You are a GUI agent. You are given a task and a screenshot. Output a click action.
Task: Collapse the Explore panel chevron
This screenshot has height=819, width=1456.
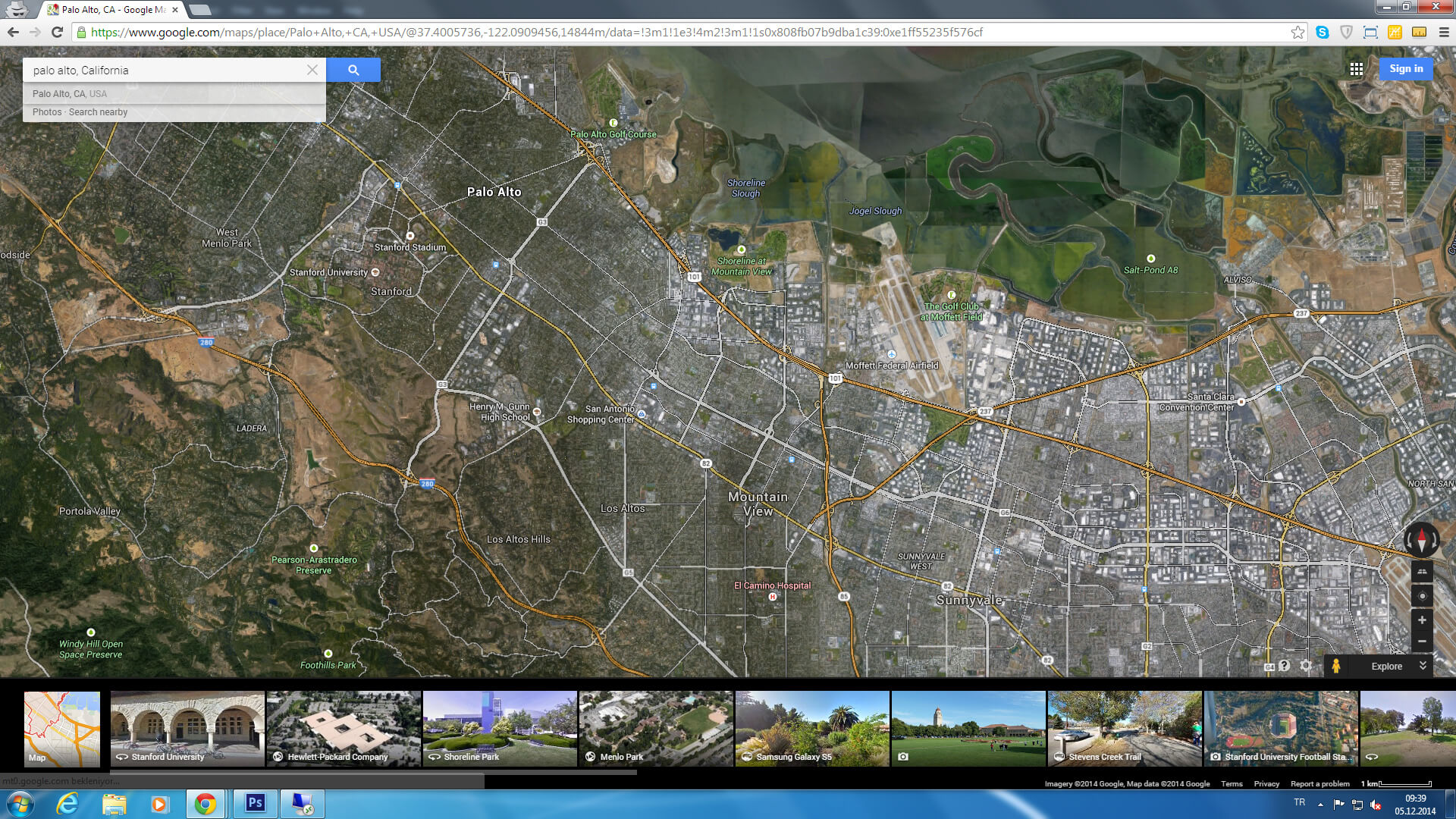pyautogui.click(x=1423, y=666)
